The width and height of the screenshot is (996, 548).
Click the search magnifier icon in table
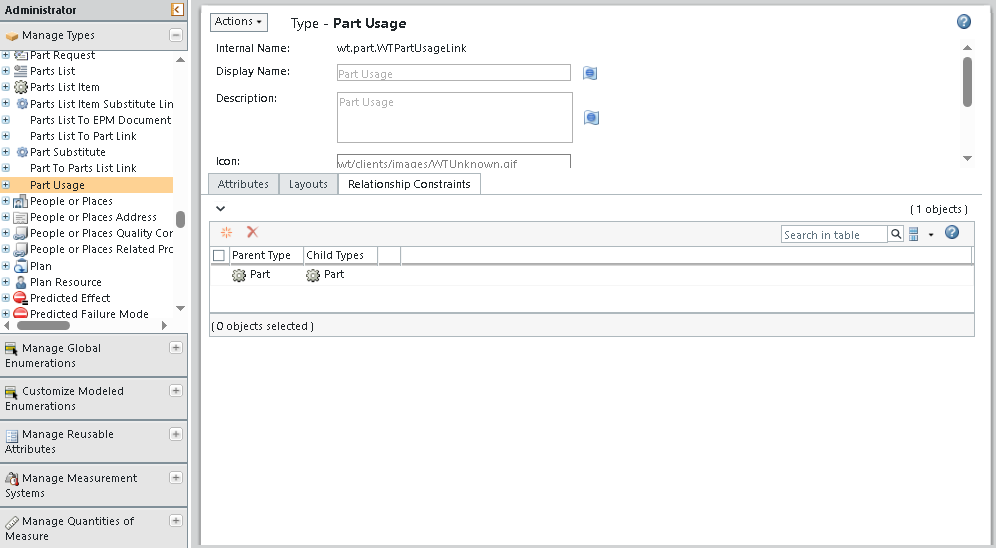(896, 234)
